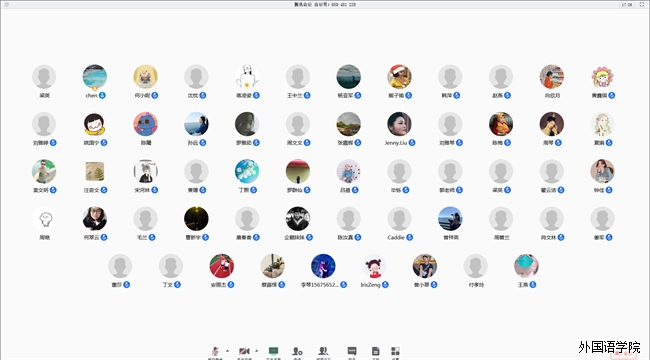Click the blue badge next to Jenny.Liu
This screenshot has height=360, width=650.
[x=412, y=143]
